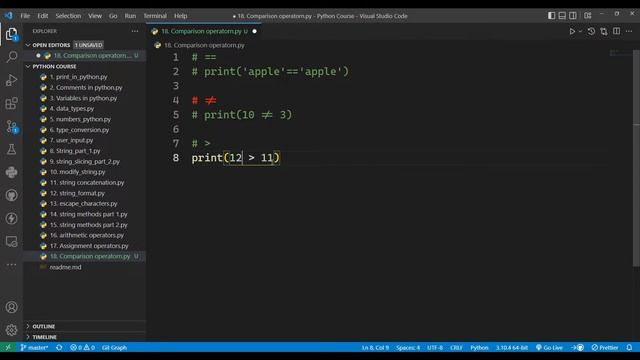Open Git Graph from status bar
The height and width of the screenshot is (360, 640).
click(114, 347)
